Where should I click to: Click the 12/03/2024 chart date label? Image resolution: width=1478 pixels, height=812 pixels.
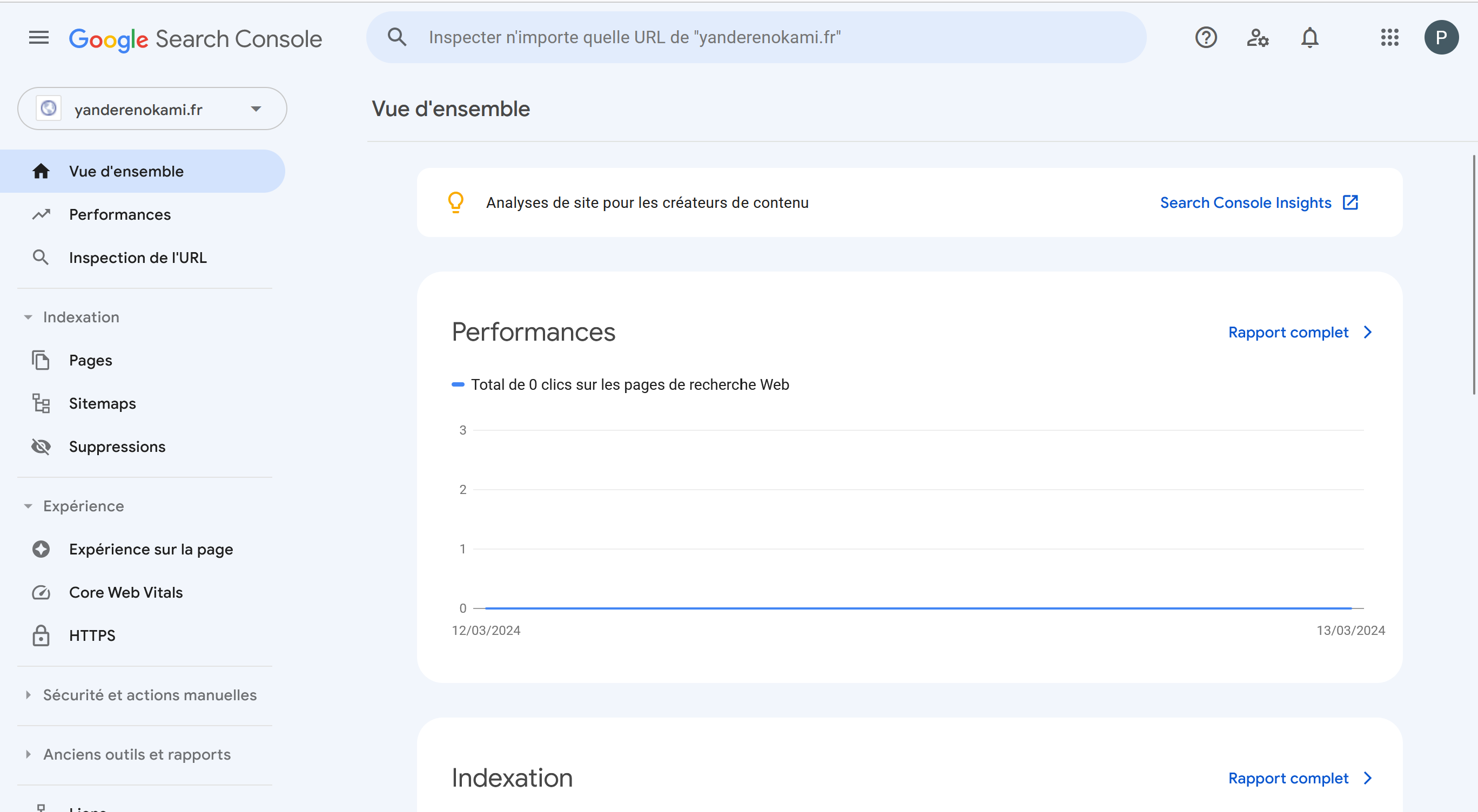click(x=486, y=630)
